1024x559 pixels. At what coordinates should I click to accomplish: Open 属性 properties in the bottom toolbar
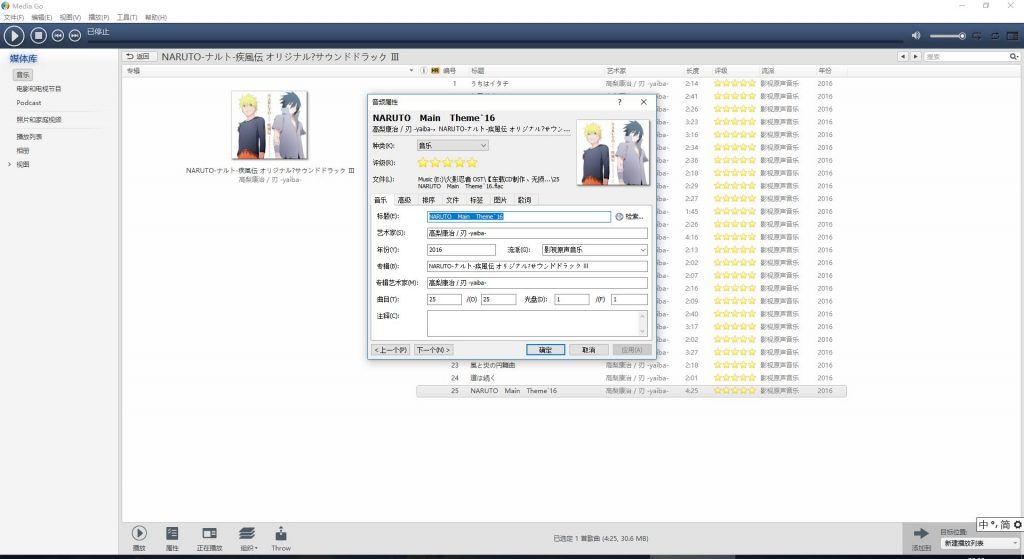click(x=172, y=538)
